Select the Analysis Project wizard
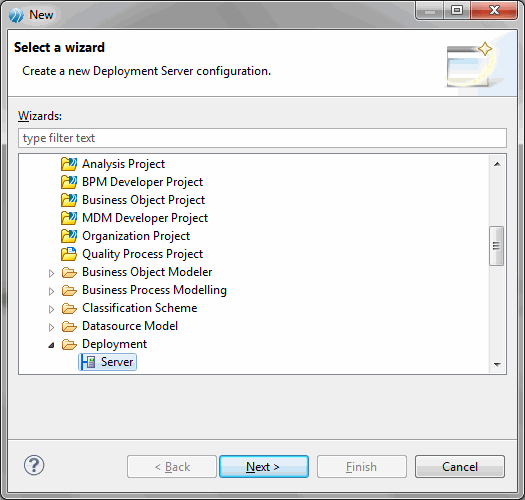Viewport: 525px width, 500px height. click(124, 164)
